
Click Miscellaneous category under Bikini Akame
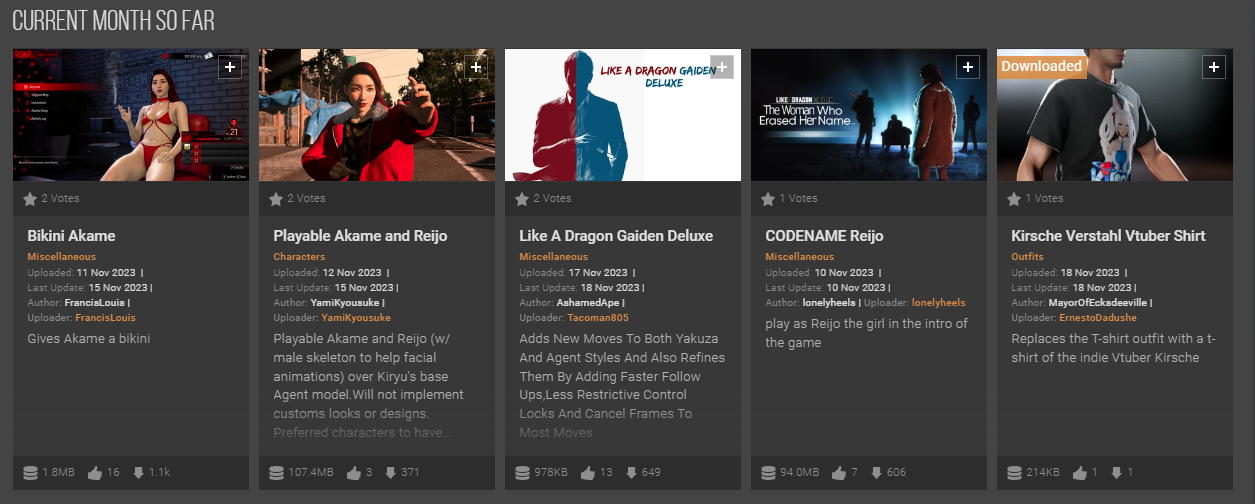[x=61, y=257]
